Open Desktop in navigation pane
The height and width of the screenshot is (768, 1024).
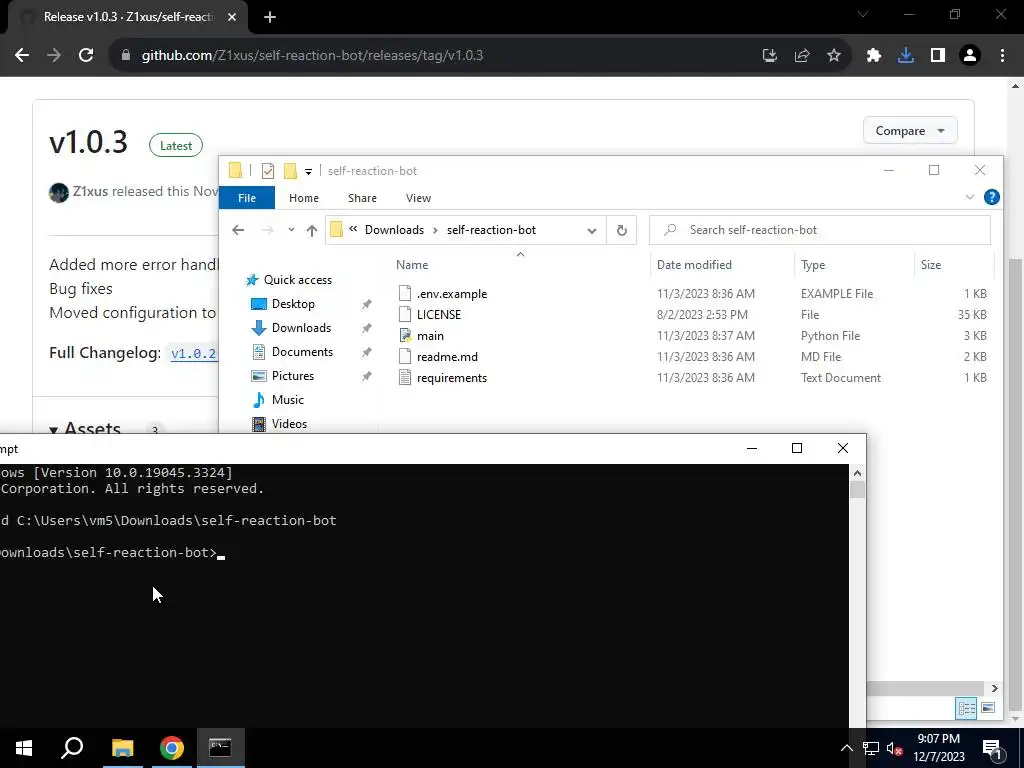[x=283, y=304]
